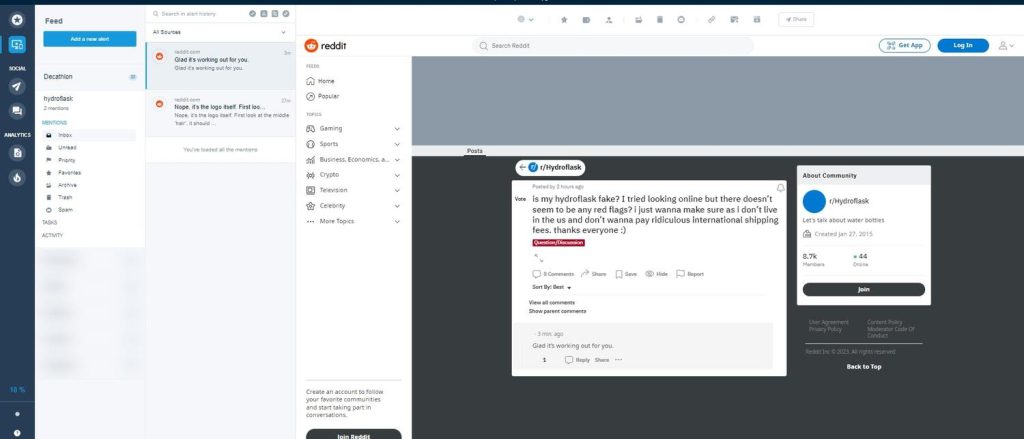Click Home in the Reddit feeds list
This screenshot has height=439, width=1024.
tap(321, 82)
